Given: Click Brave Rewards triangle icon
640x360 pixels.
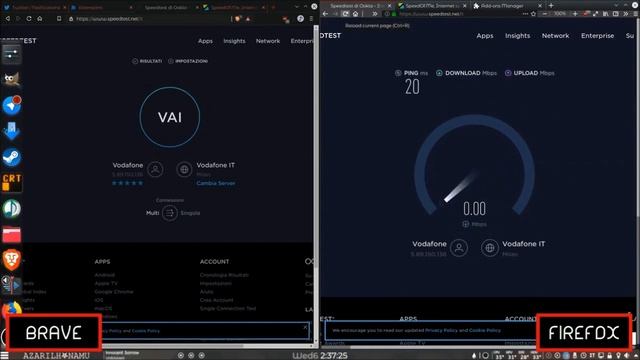Looking at the screenshot, I should click(248, 19).
